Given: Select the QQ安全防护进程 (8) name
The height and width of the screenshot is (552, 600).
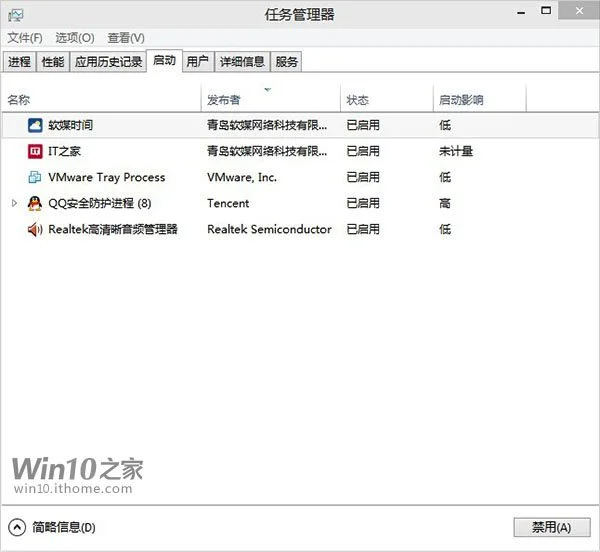Looking at the screenshot, I should point(100,203).
